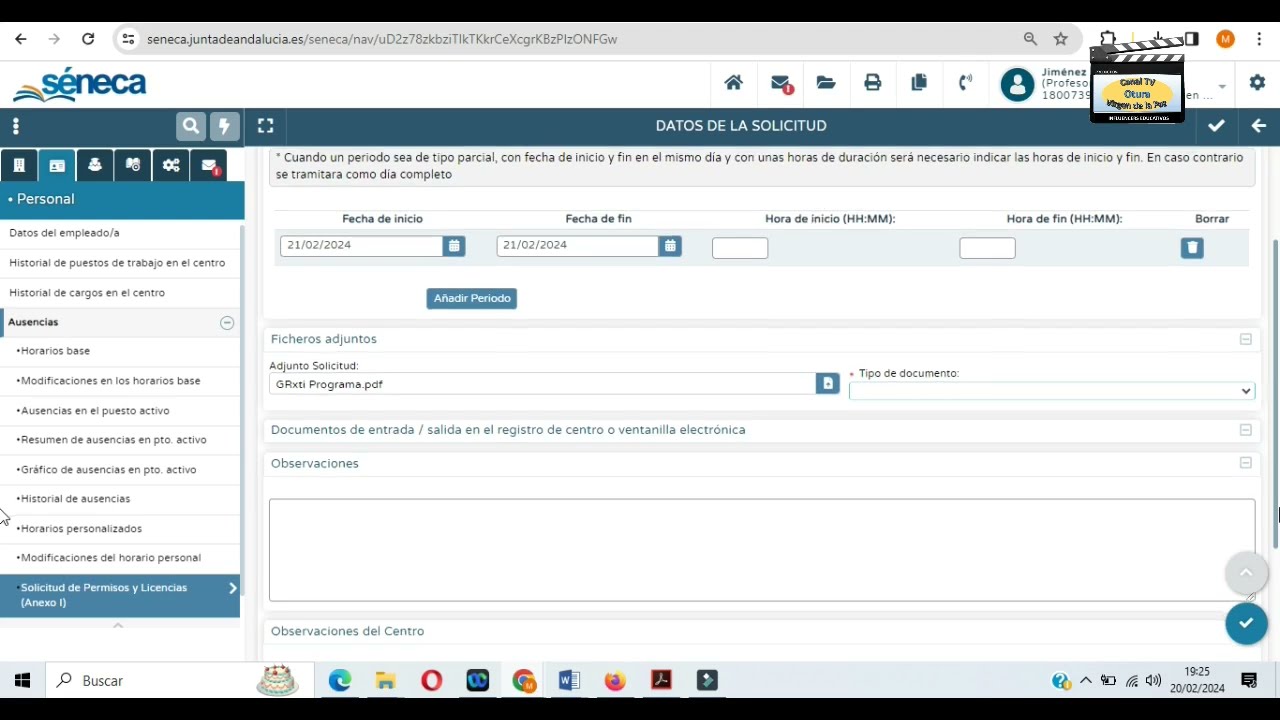The height and width of the screenshot is (720, 1280).
Task: Click the Añadir Periodo button
Action: 472,298
